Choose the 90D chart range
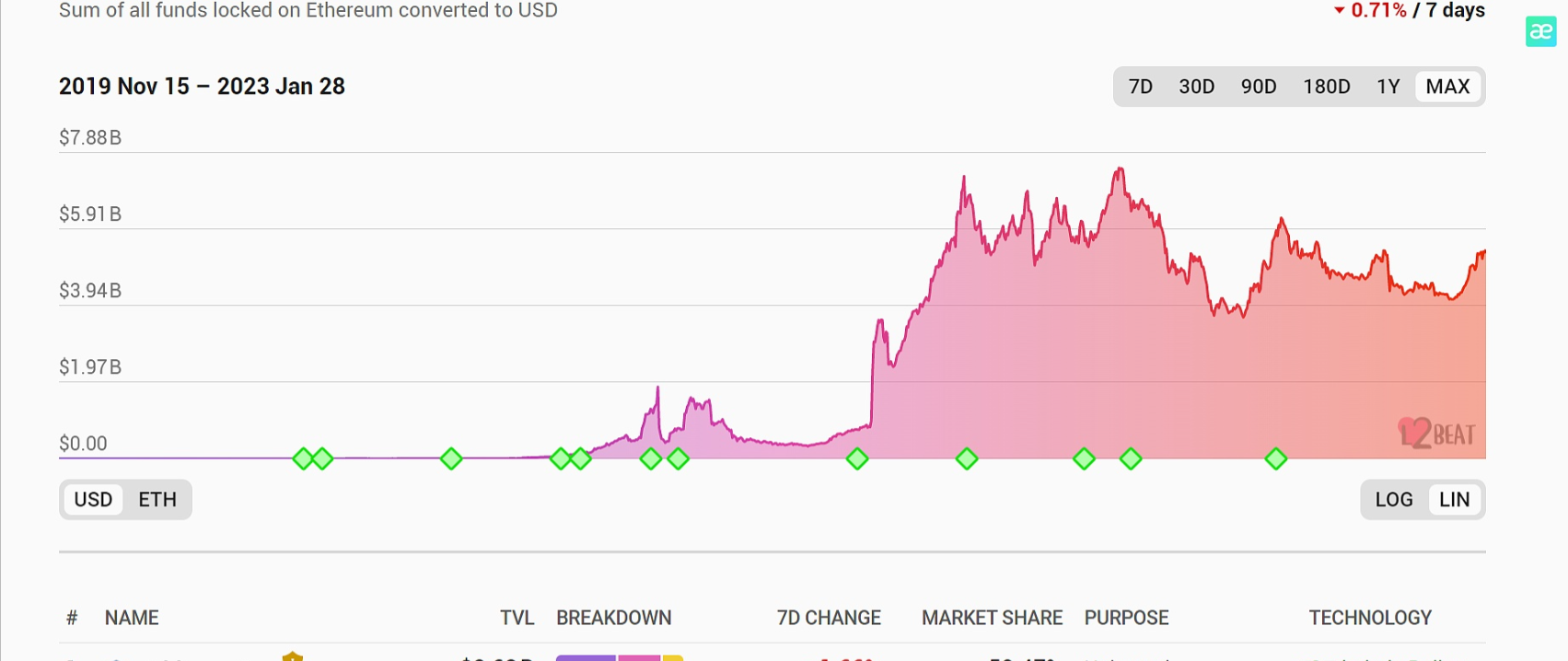 1259,87
